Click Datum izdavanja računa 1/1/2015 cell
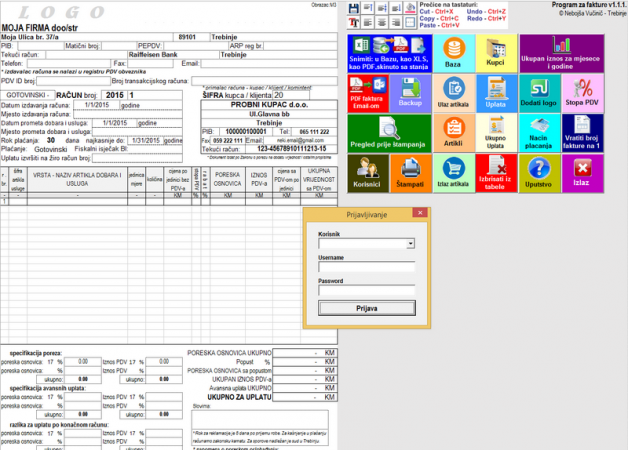 97,105
